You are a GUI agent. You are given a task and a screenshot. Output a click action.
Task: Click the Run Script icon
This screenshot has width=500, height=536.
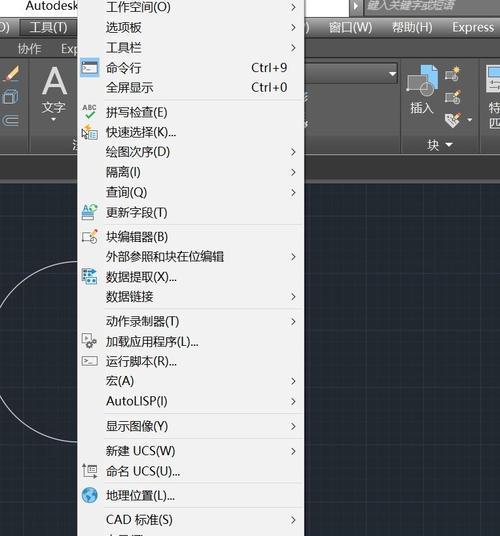click(x=90, y=361)
